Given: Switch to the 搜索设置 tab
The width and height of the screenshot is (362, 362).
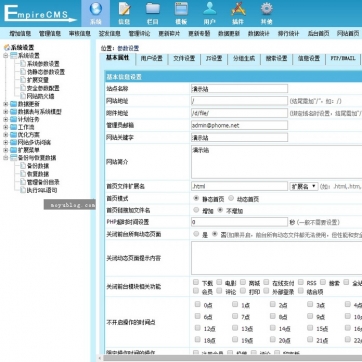Looking at the screenshot, I should [x=276, y=59].
